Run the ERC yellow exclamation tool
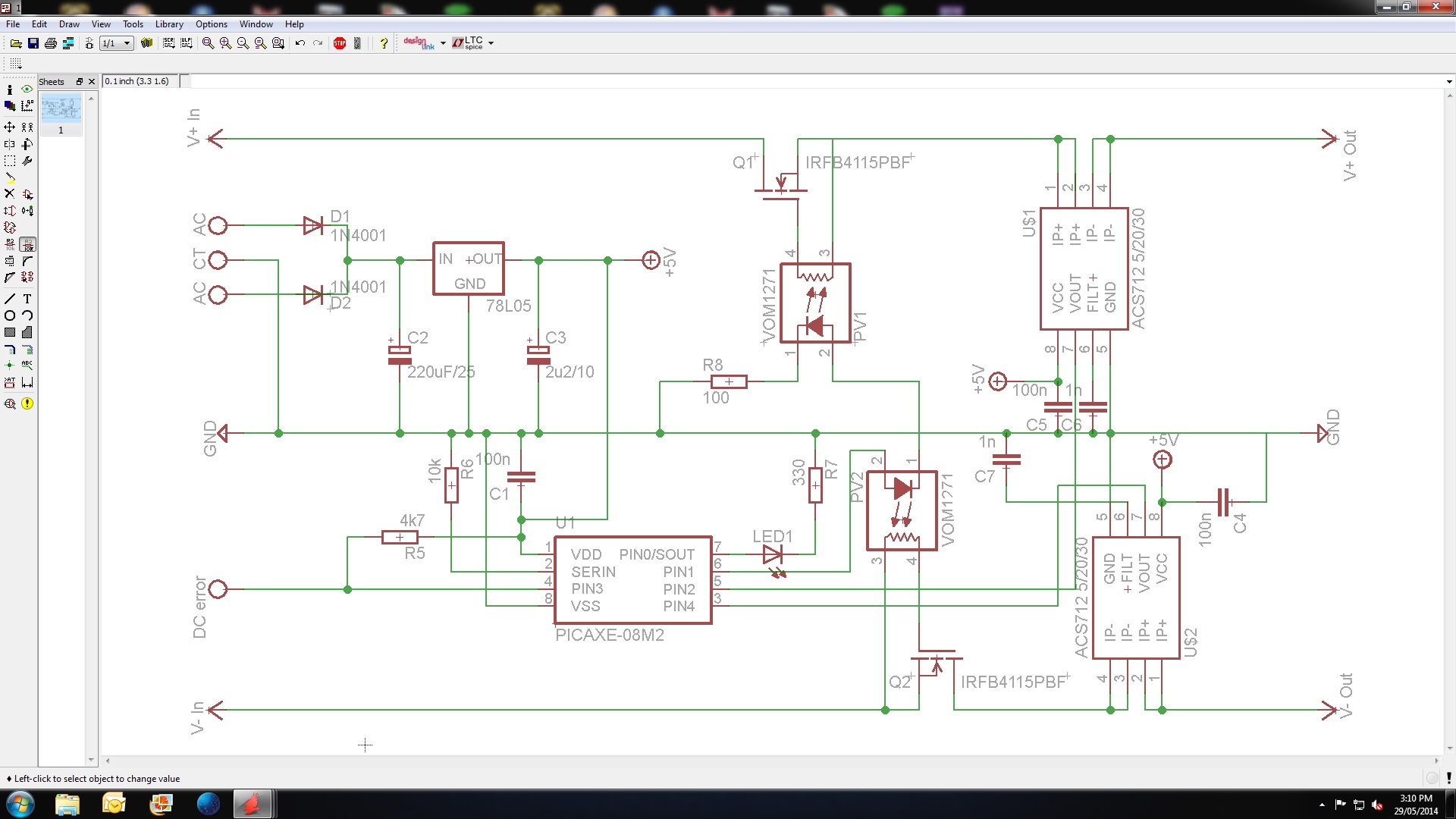 click(27, 403)
